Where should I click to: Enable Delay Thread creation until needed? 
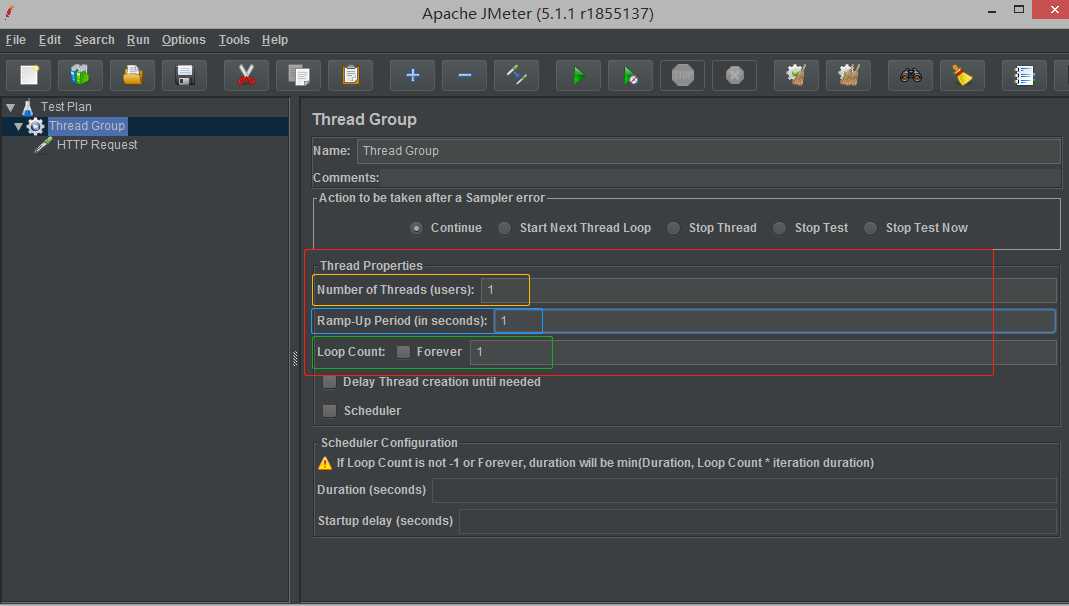click(x=330, y=382)
